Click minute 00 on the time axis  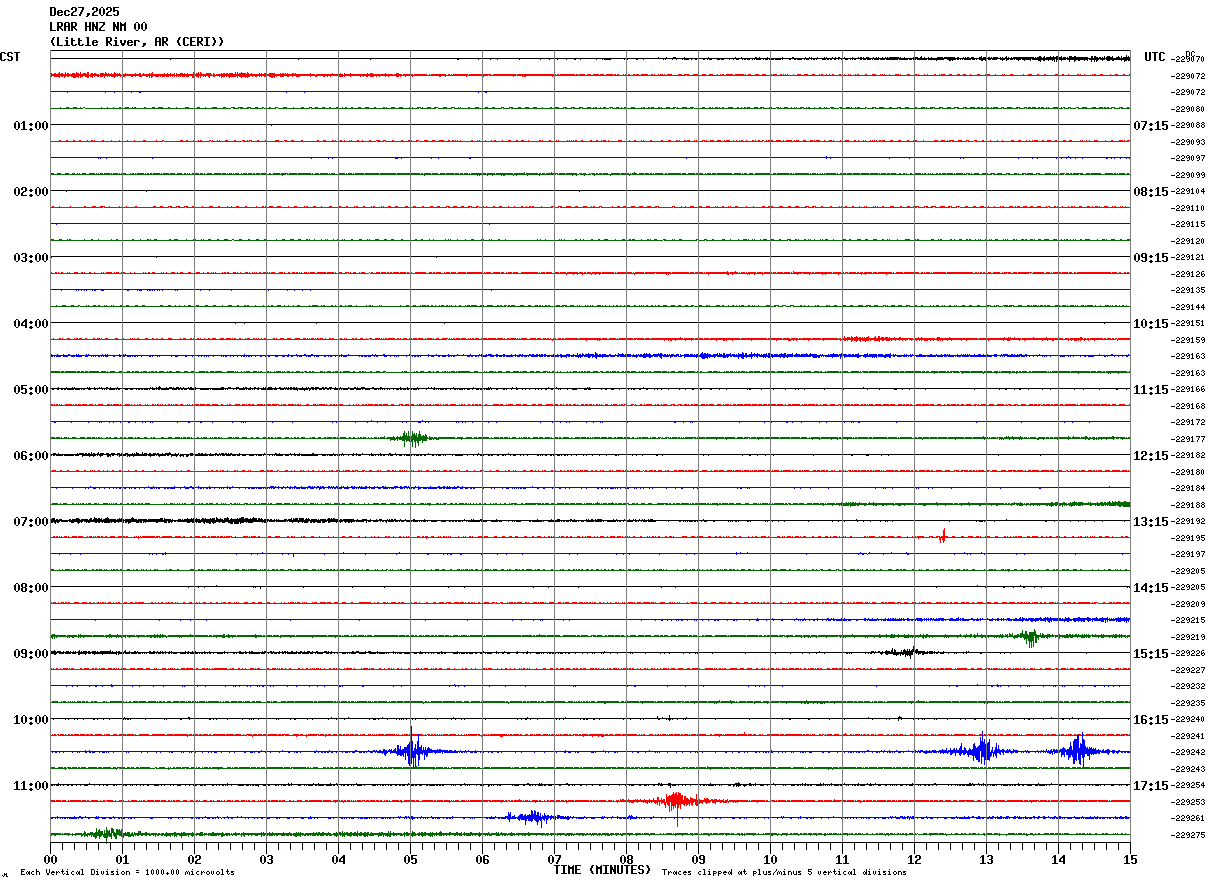coord(50,859)
